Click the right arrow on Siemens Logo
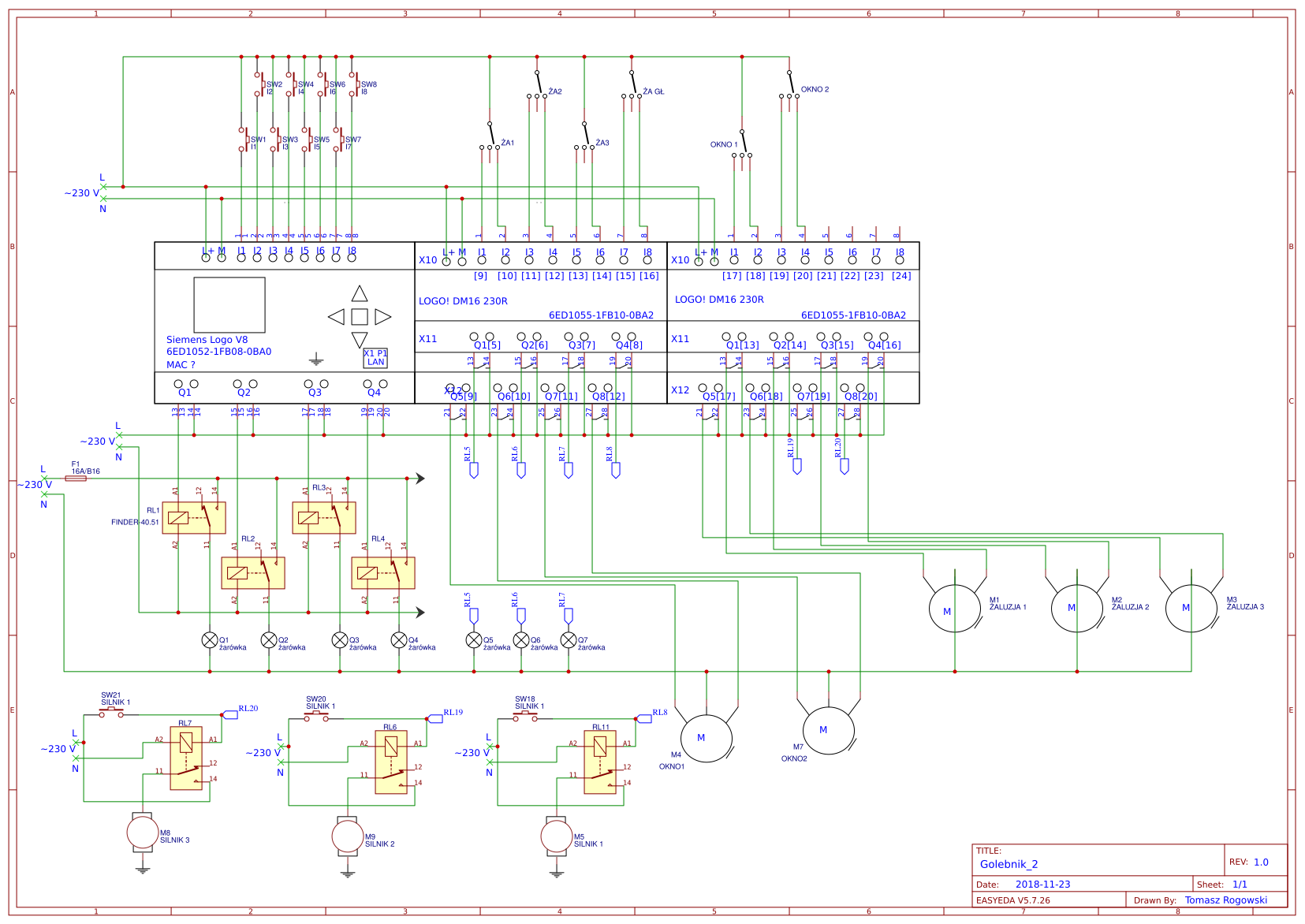The height and width of the screenshot is (924, 1305). click(382, 317)
